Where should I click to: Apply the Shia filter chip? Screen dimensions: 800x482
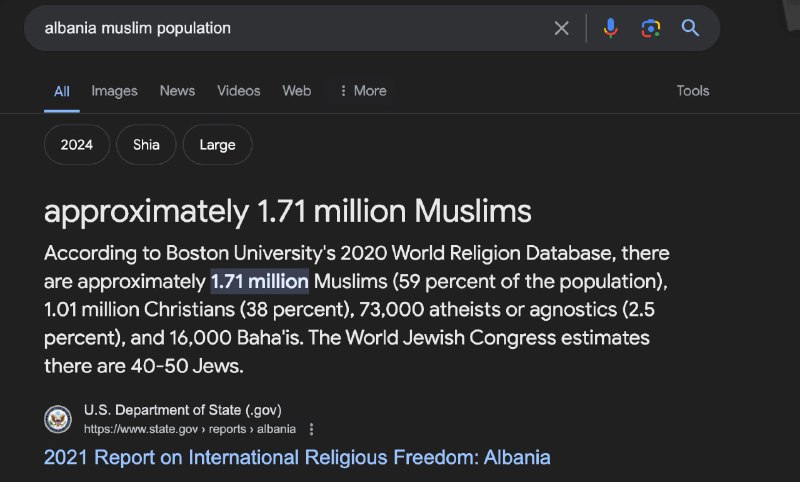146,144
